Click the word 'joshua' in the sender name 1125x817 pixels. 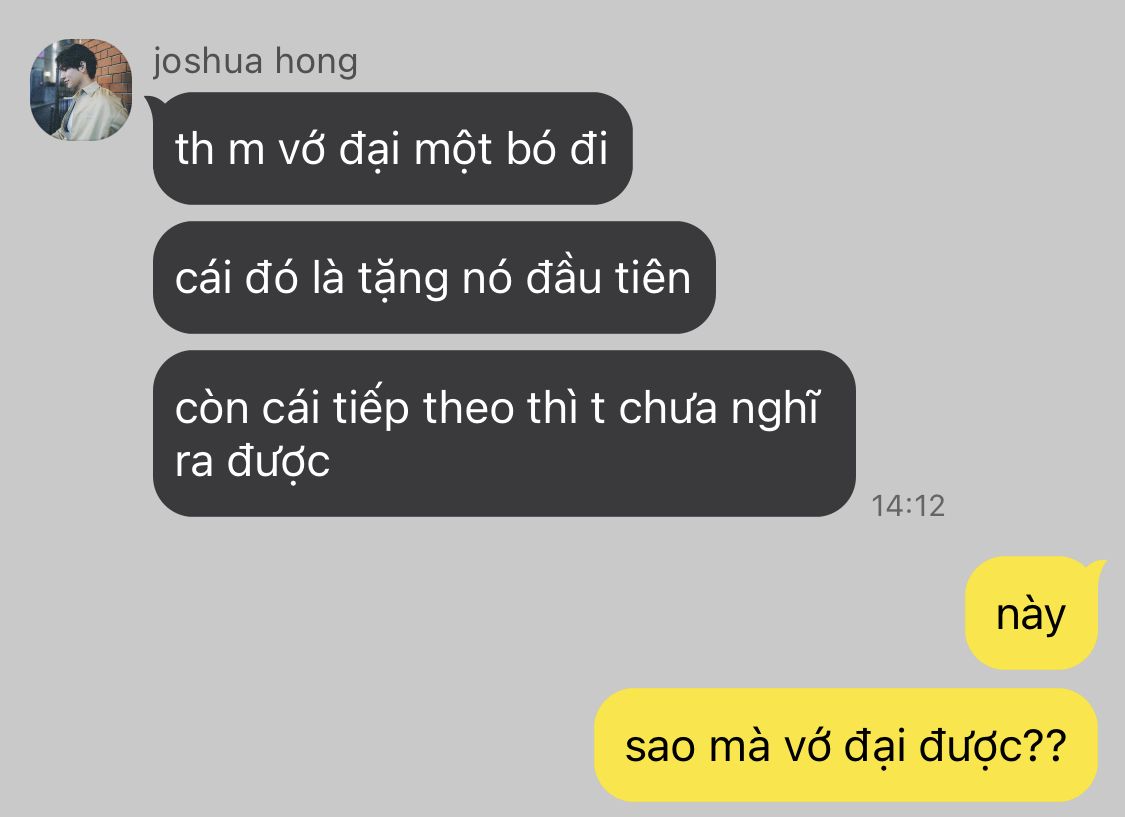coord(207,62)
